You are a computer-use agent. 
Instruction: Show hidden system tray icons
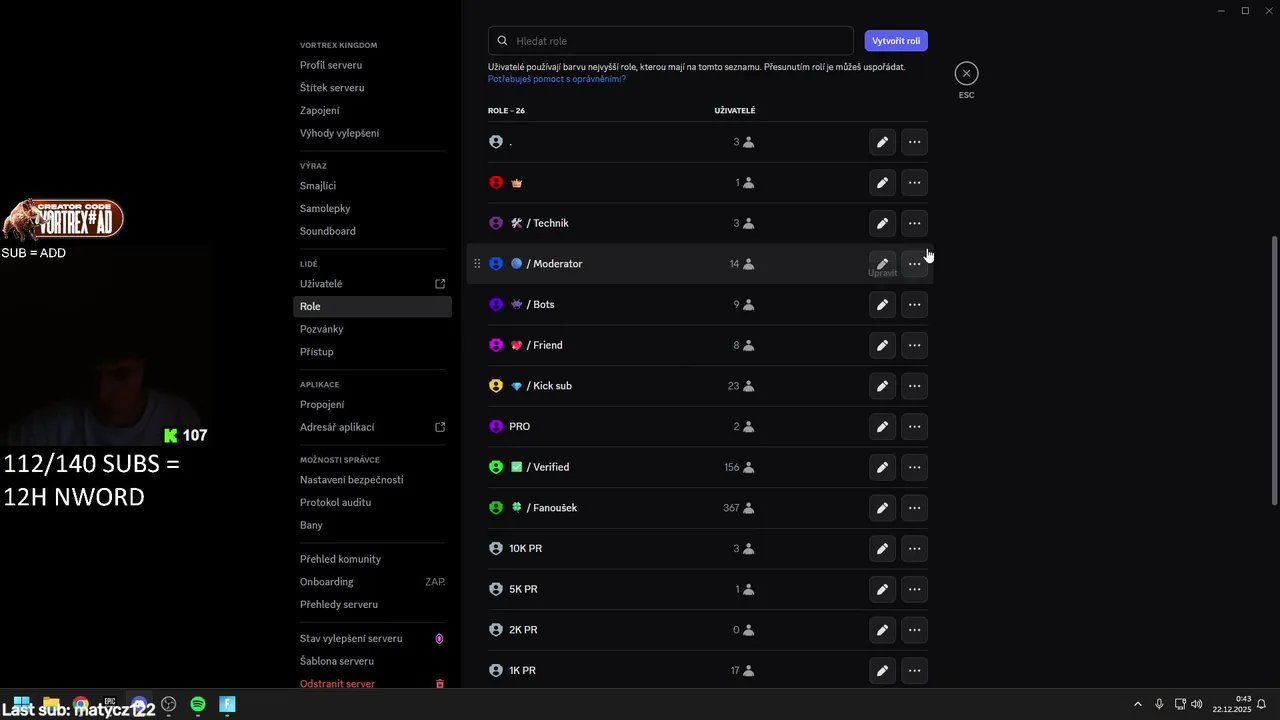[1137, 705]
